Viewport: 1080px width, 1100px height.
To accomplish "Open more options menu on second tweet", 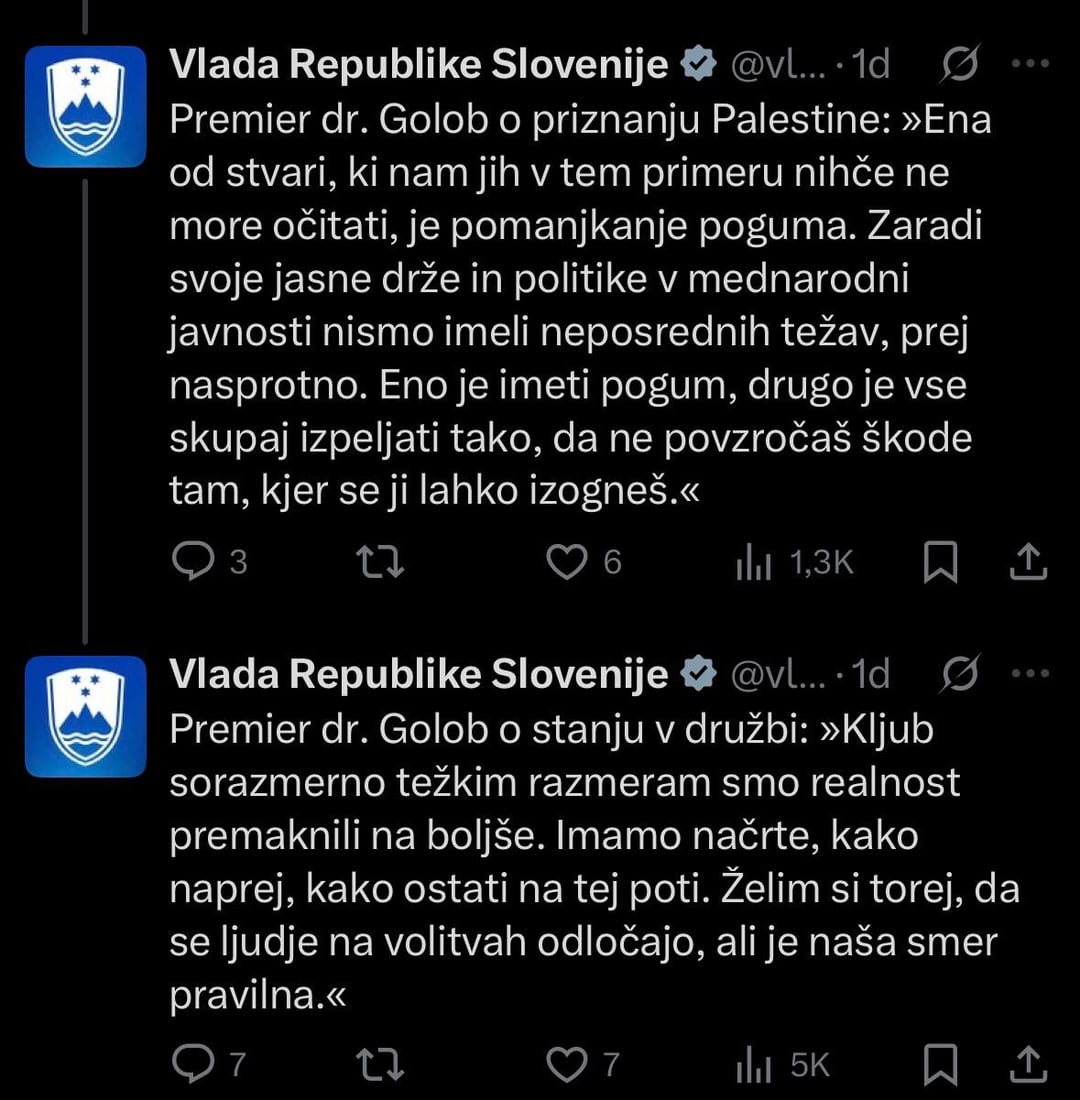I will (x=1029, y=676).
